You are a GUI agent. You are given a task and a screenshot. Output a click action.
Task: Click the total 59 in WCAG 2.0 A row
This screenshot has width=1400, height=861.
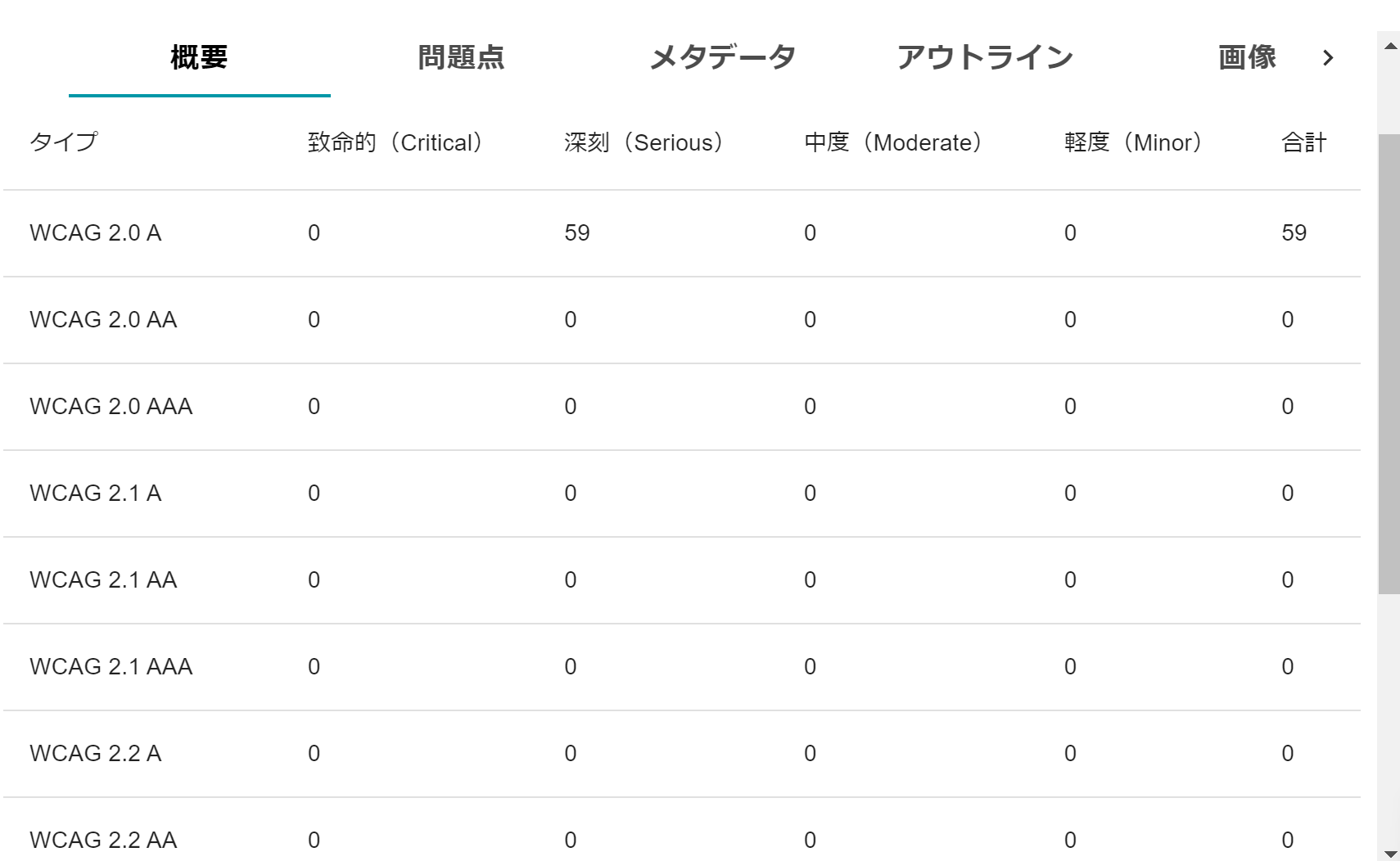(x=1294, y=233)
